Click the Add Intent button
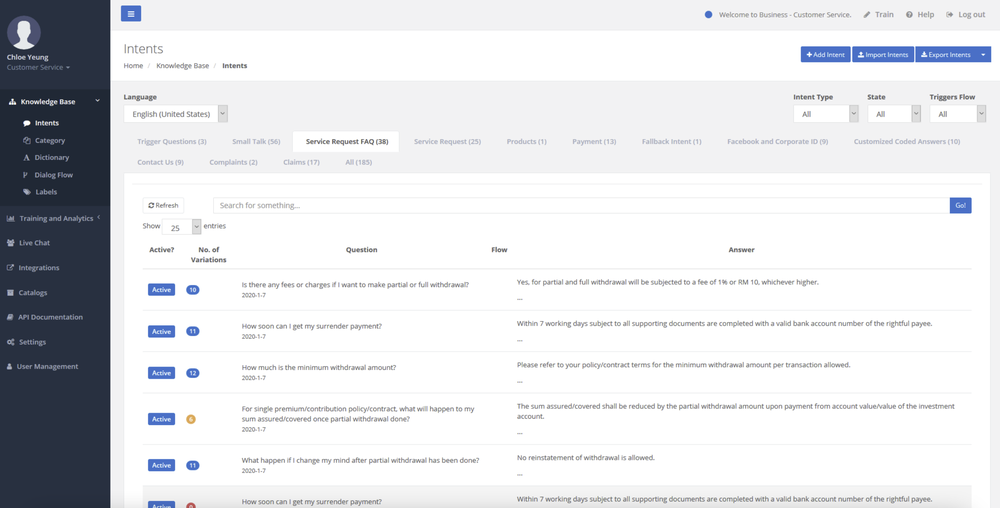 click(825, 55)
